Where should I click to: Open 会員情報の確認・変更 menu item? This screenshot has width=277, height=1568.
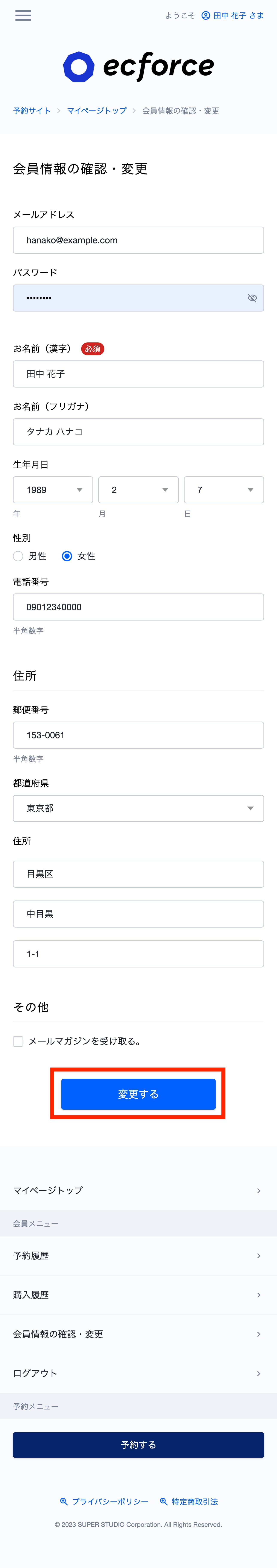138,1334
